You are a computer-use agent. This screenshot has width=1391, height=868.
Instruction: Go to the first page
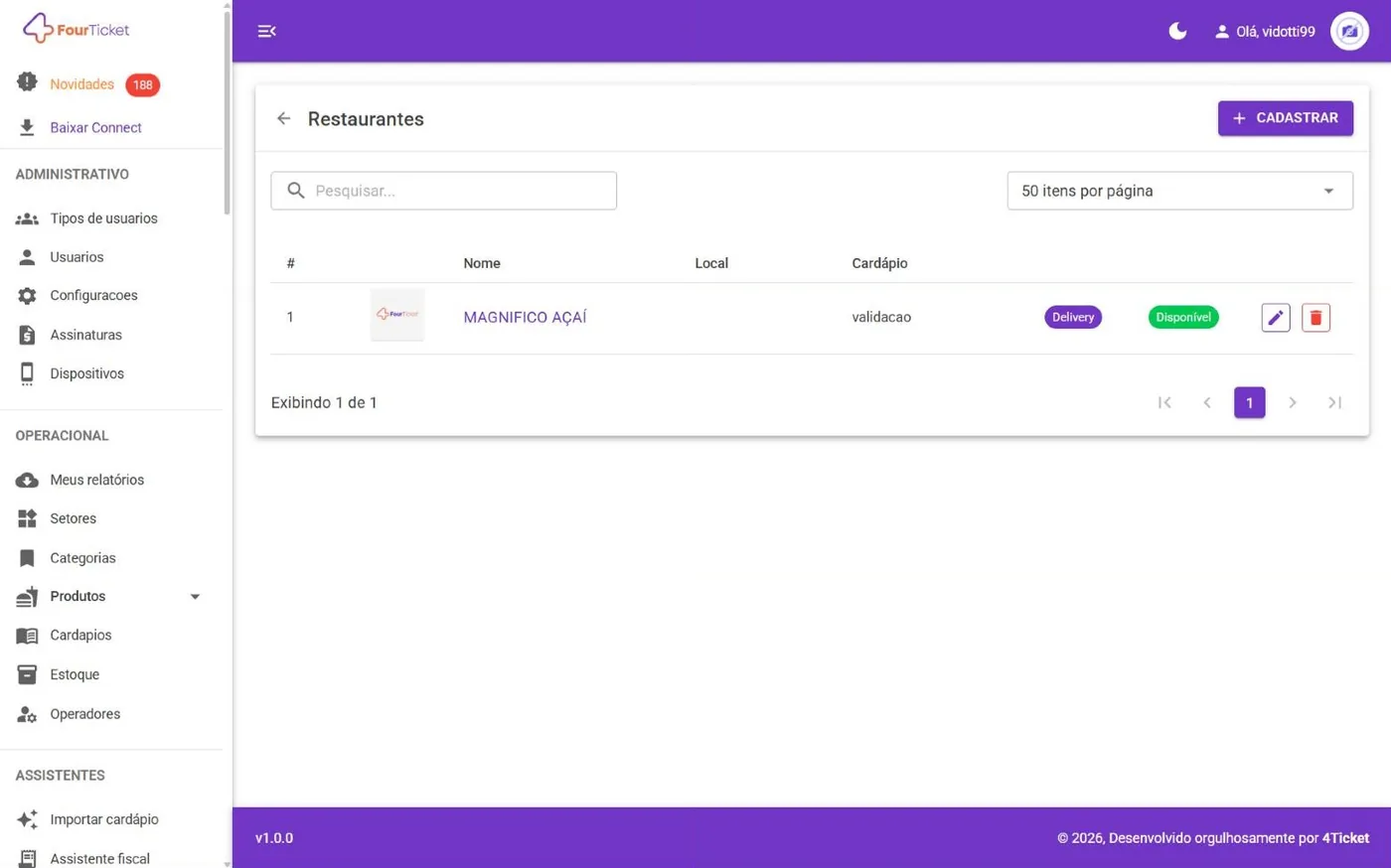[1164, 402]
